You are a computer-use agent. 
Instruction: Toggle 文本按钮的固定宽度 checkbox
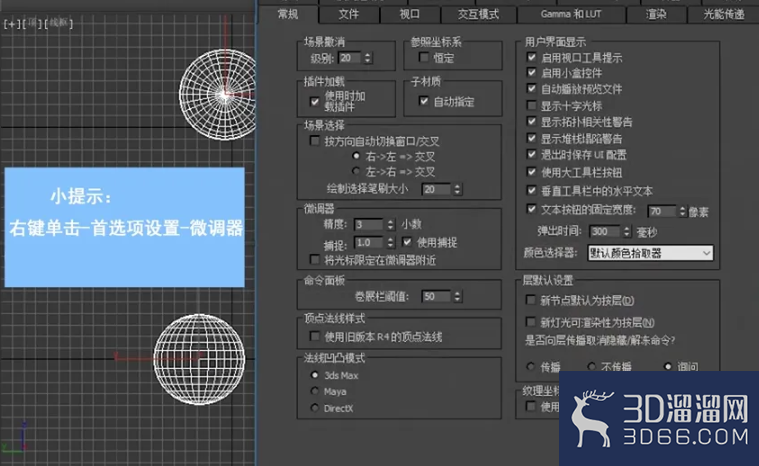tap(531, 209)
